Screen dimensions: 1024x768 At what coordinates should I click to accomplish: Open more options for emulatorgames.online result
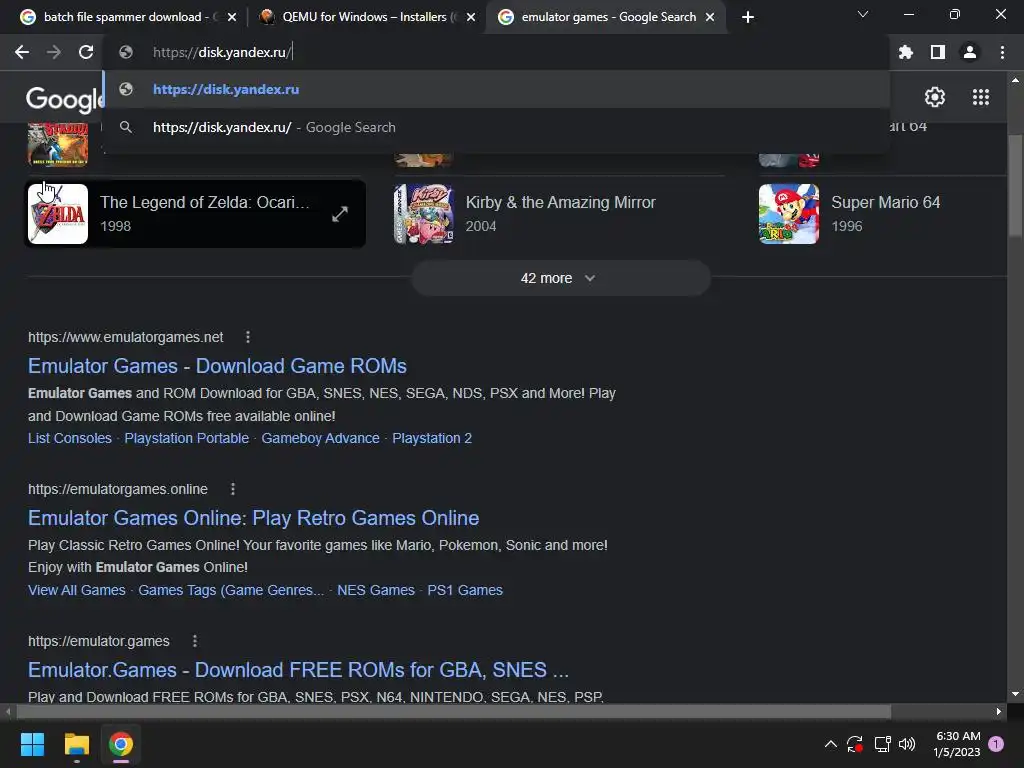click(233, 489)
